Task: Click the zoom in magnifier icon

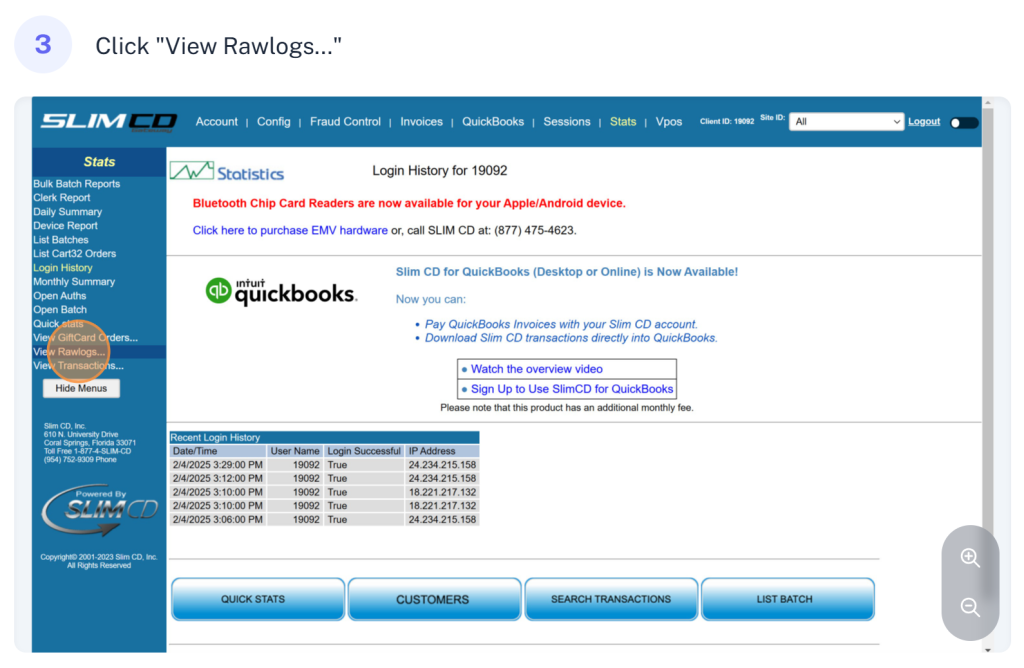Action: (x=969, y=558)
